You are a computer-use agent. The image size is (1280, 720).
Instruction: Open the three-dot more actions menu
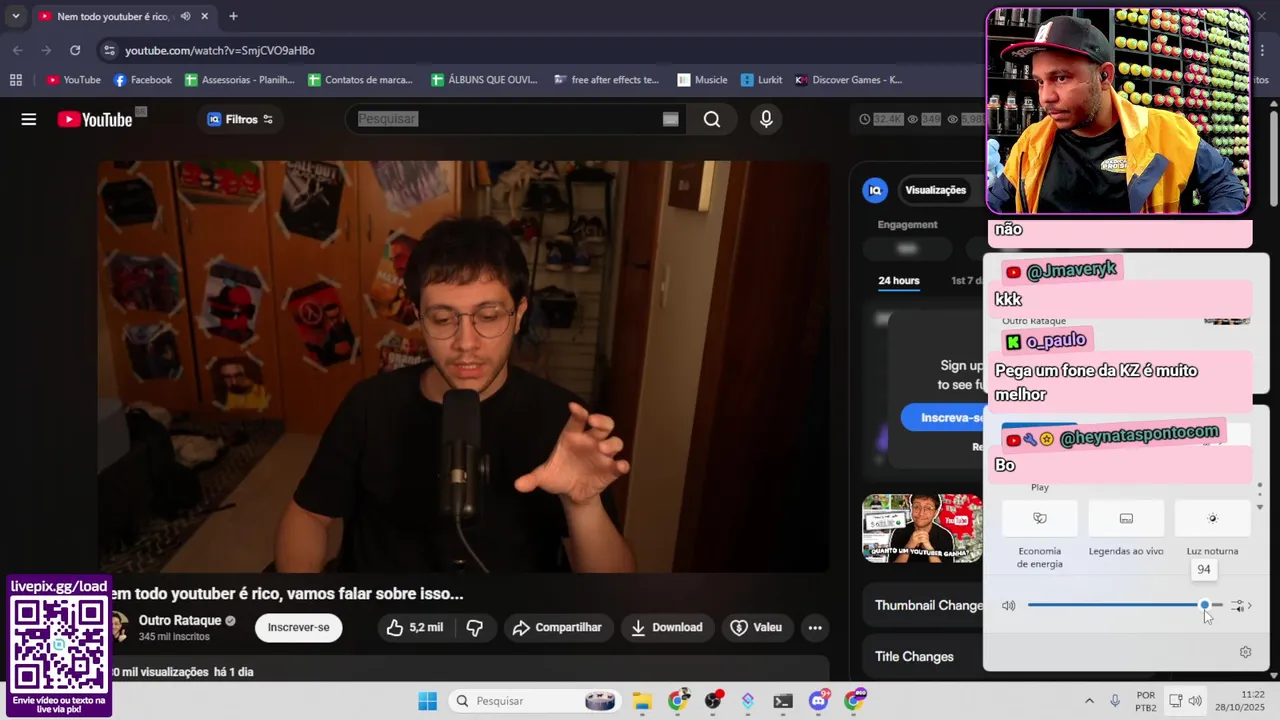click(x=815, y=627)
